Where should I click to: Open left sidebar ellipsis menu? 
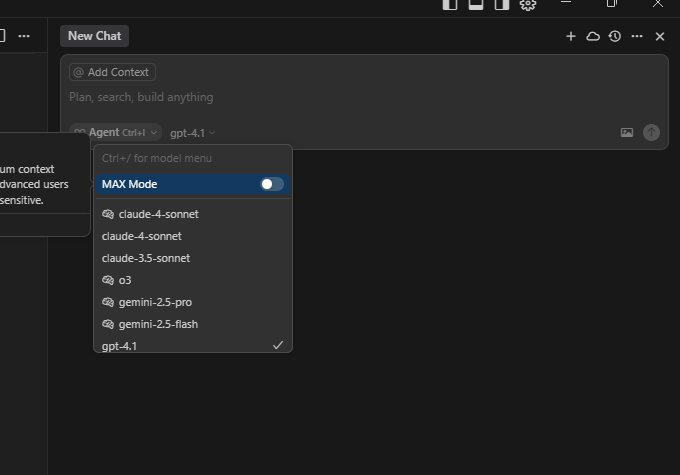click(x=24, y=36)
